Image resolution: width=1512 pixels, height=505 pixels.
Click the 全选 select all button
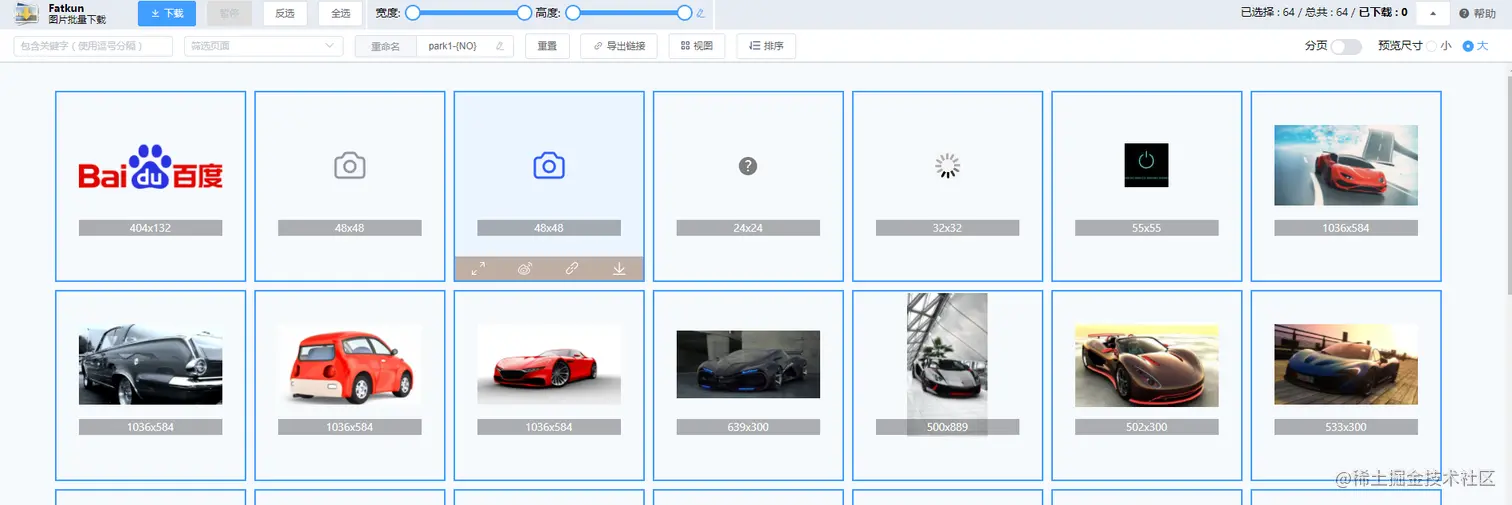(x=341, y=13)
